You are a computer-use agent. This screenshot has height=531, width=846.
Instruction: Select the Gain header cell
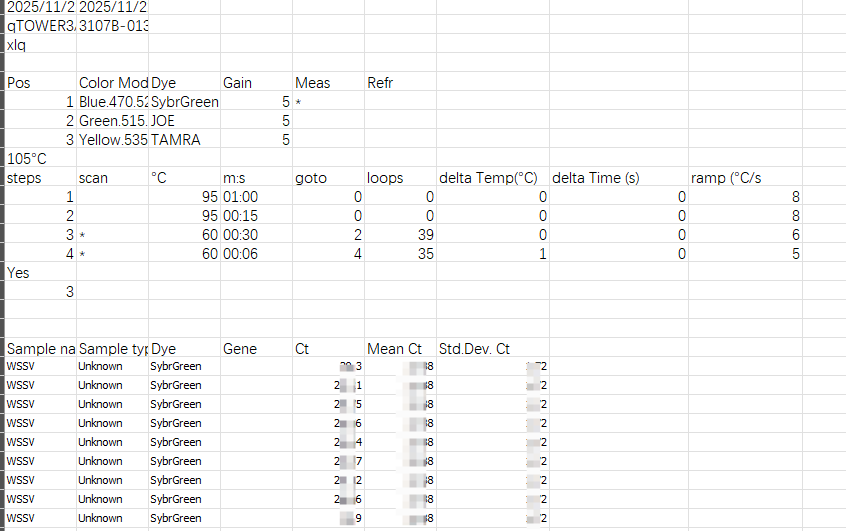click(255, 82)
